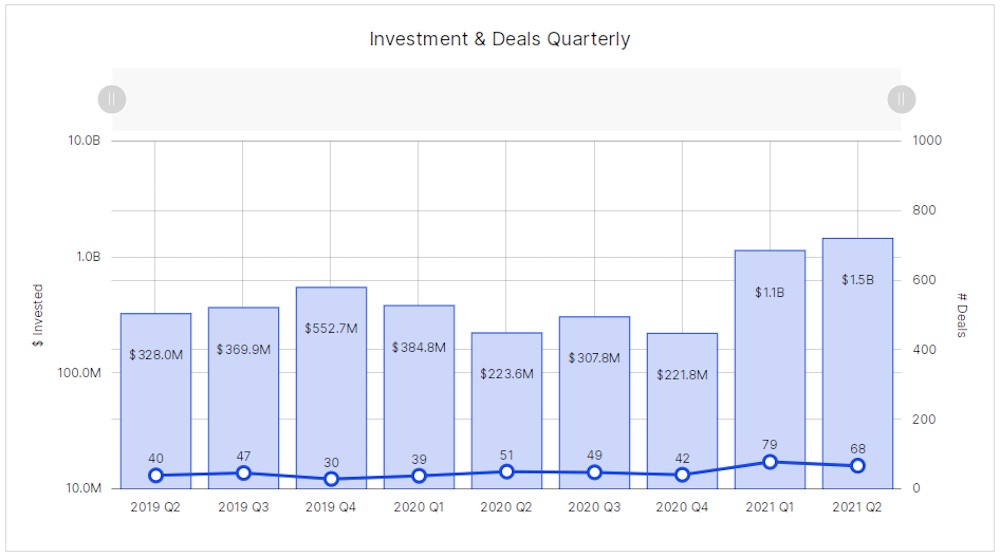The width and height of the screenshot is (1000, 557).
Task: Click the 2020 Q1 deals marker
Action: 419,476
